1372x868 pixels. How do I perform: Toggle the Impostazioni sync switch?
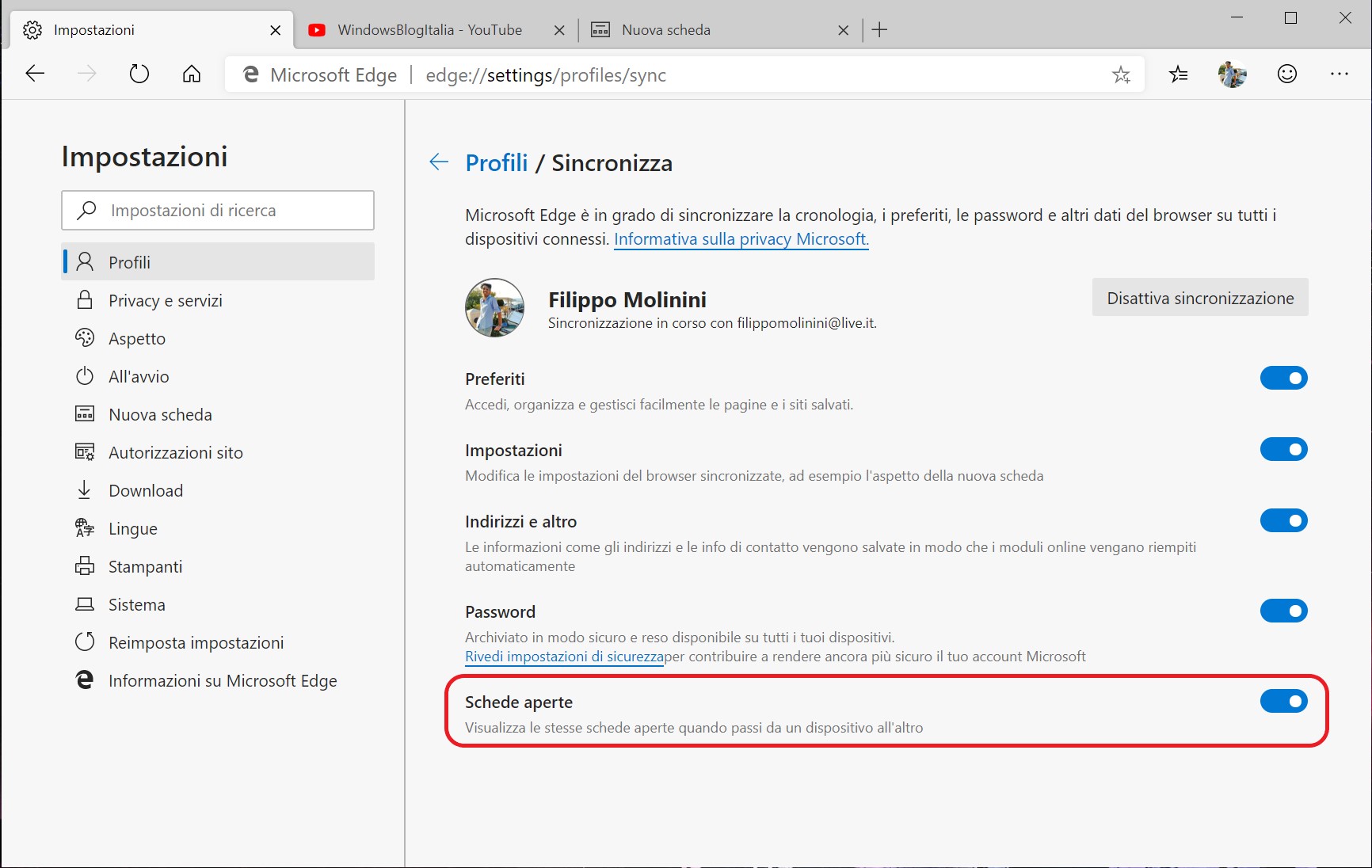1284,449
